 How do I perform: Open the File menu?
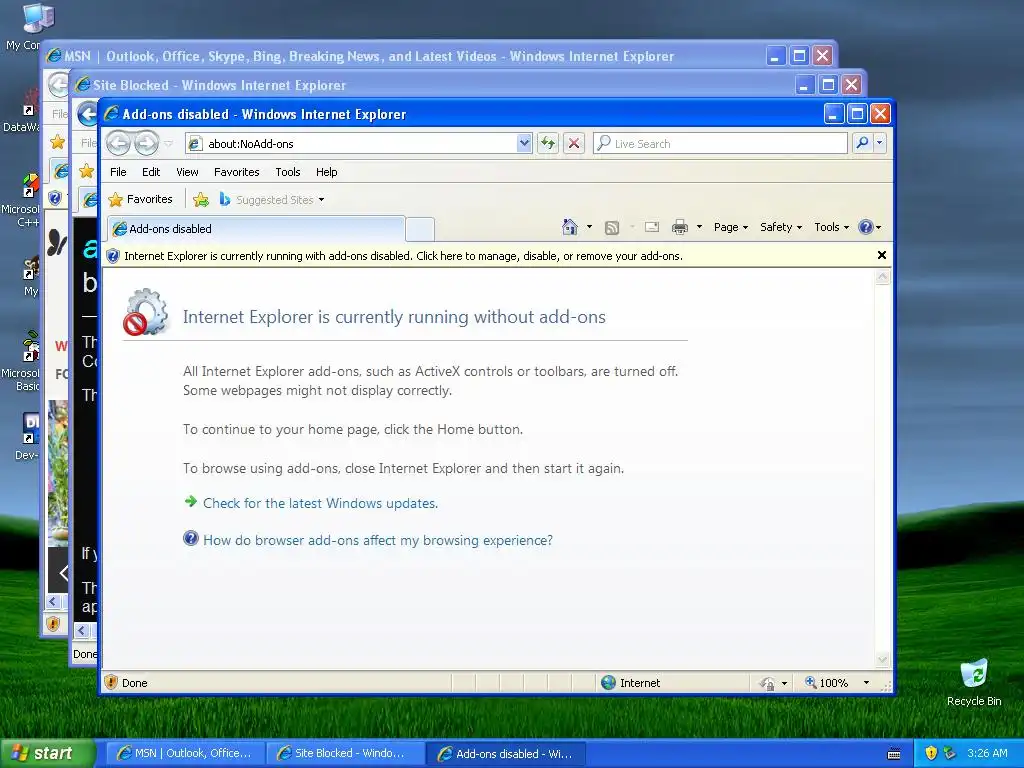click(x=118, y=172)
